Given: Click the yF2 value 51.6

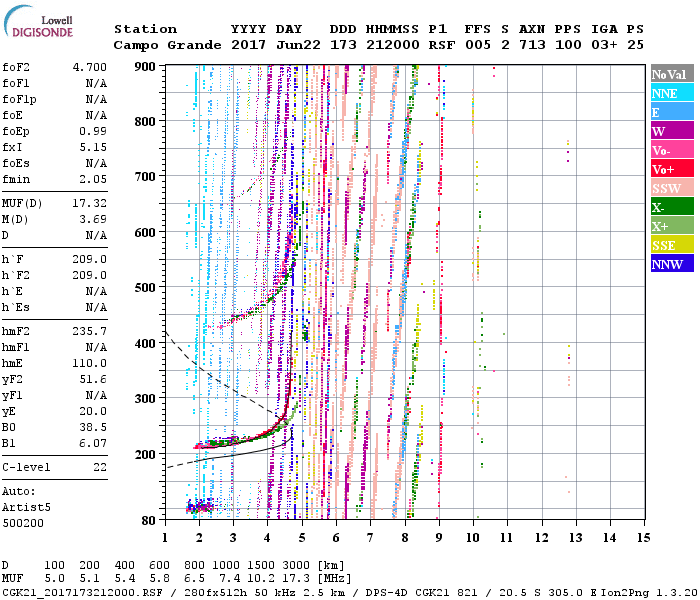Looking at the screenshot, I should (93, 379).
